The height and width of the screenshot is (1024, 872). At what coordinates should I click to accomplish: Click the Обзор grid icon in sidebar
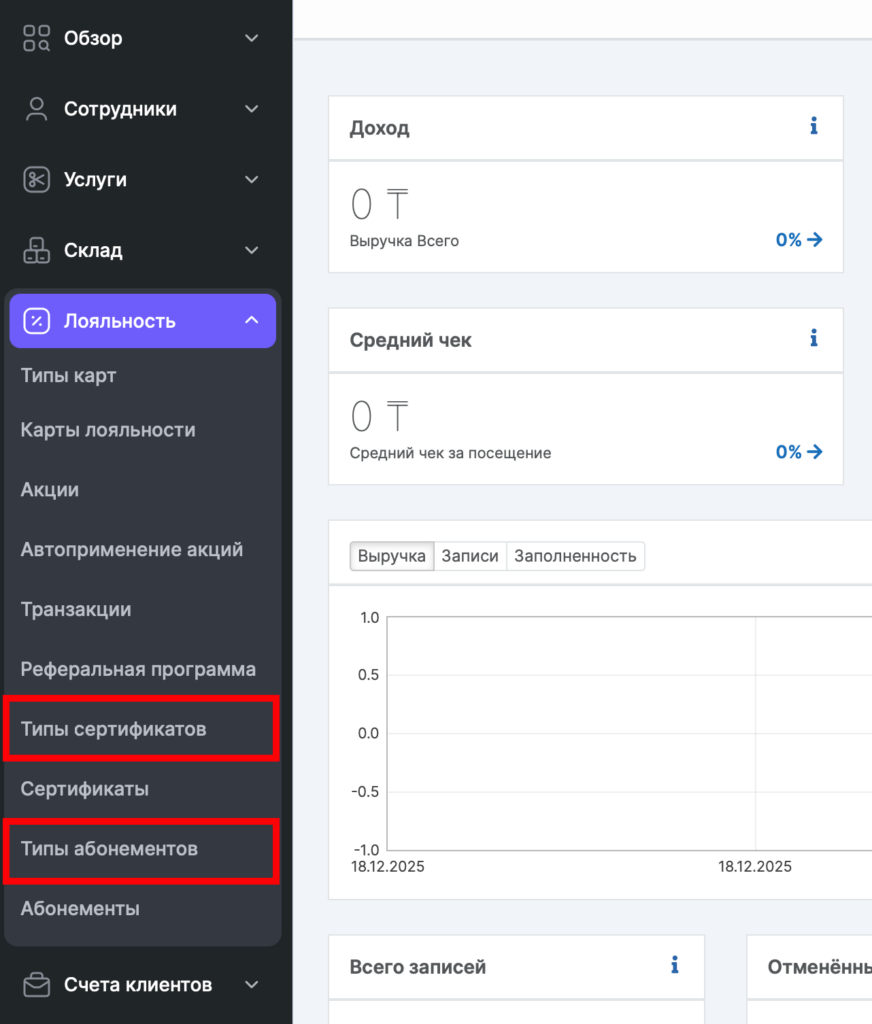tap(36, 38)
